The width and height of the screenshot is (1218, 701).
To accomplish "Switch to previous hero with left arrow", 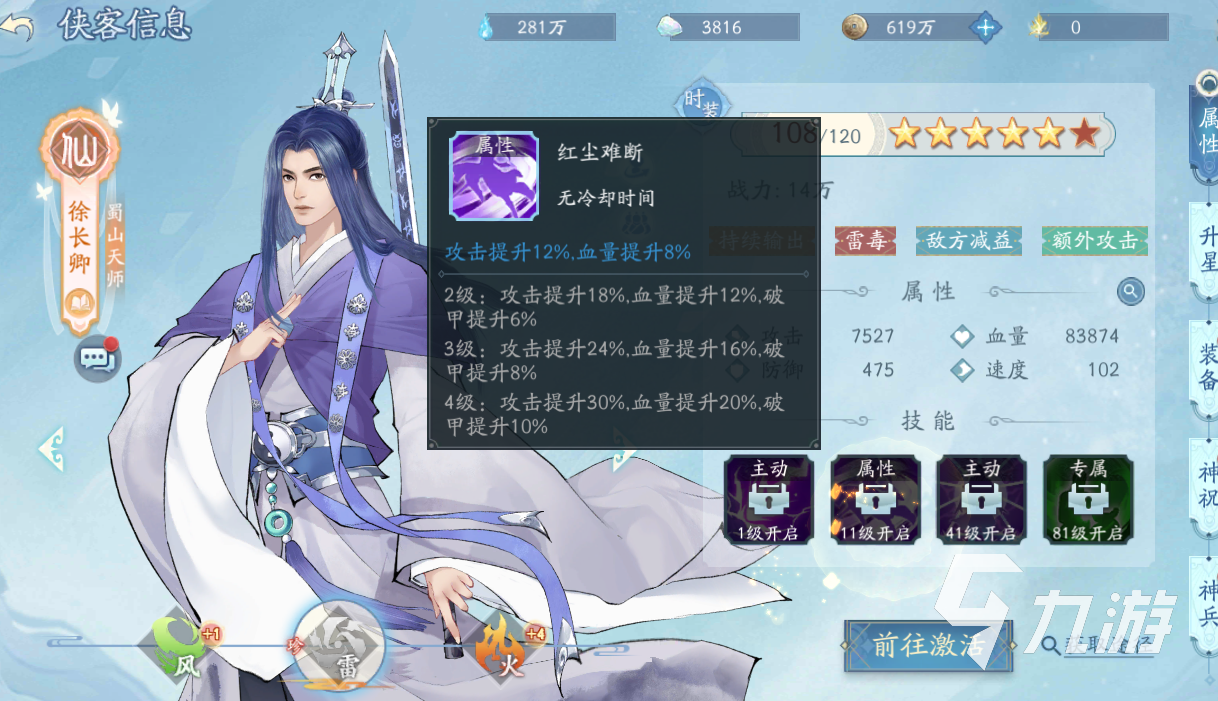I will (51, 449).
